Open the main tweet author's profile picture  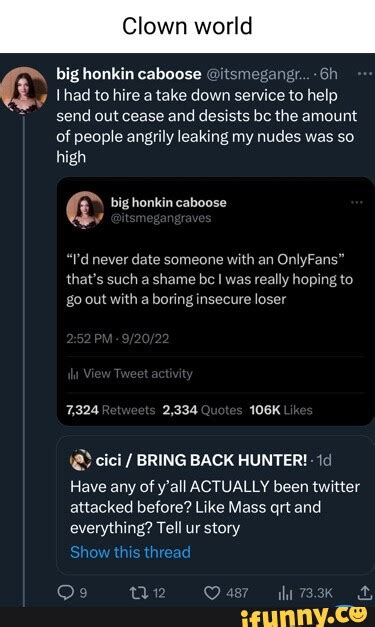point(24,90)
